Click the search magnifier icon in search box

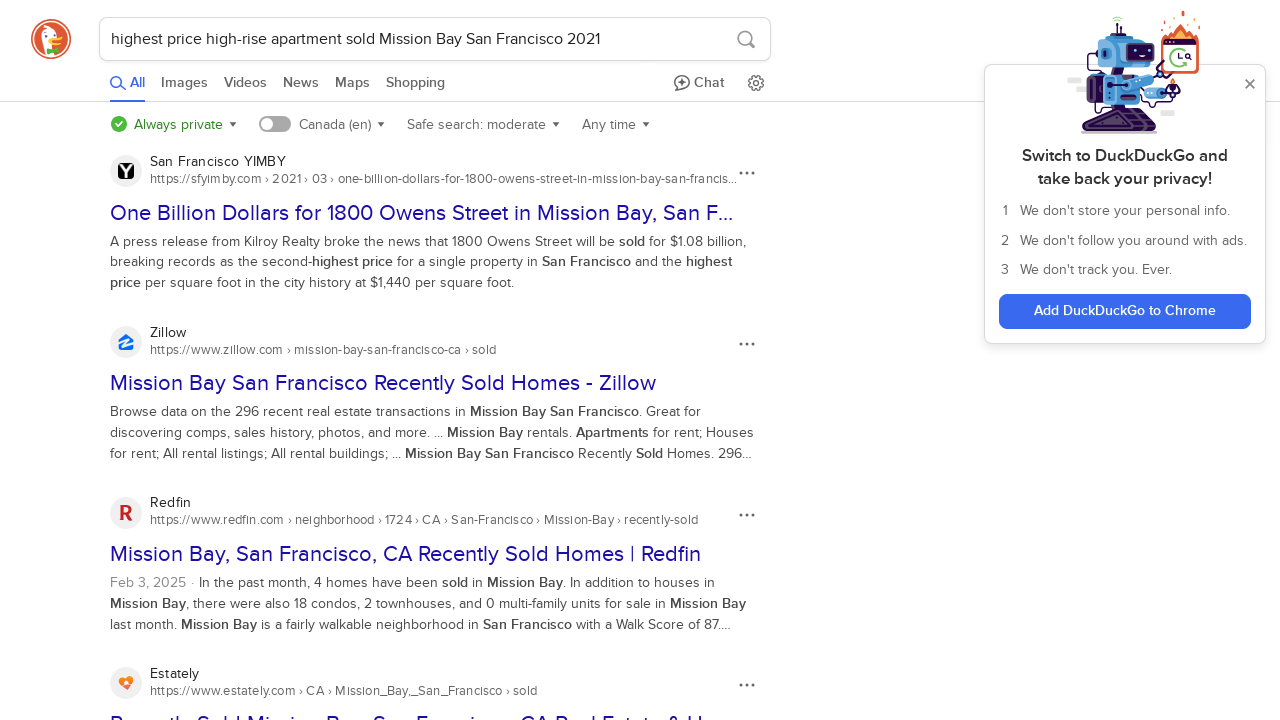(x=746, y=39)
